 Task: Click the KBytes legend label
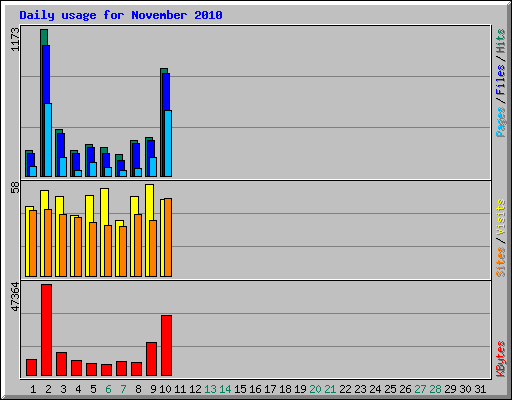pyautogui.click(x=501, y=359)
